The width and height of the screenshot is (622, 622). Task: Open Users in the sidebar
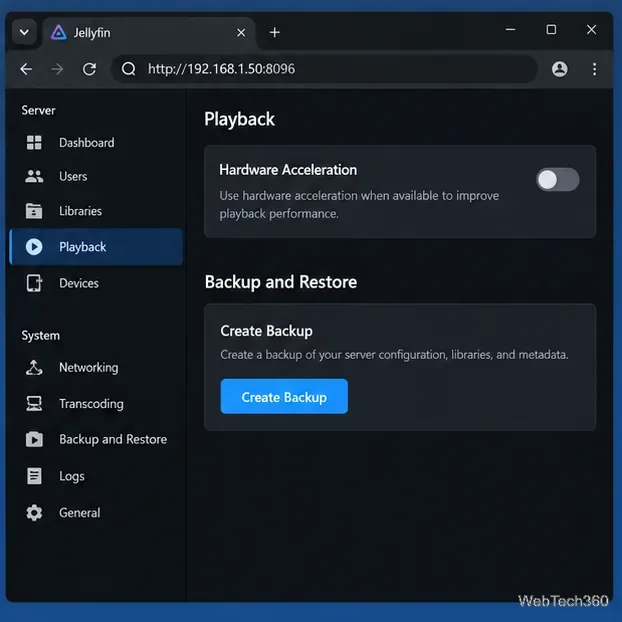tap(96, 177)
